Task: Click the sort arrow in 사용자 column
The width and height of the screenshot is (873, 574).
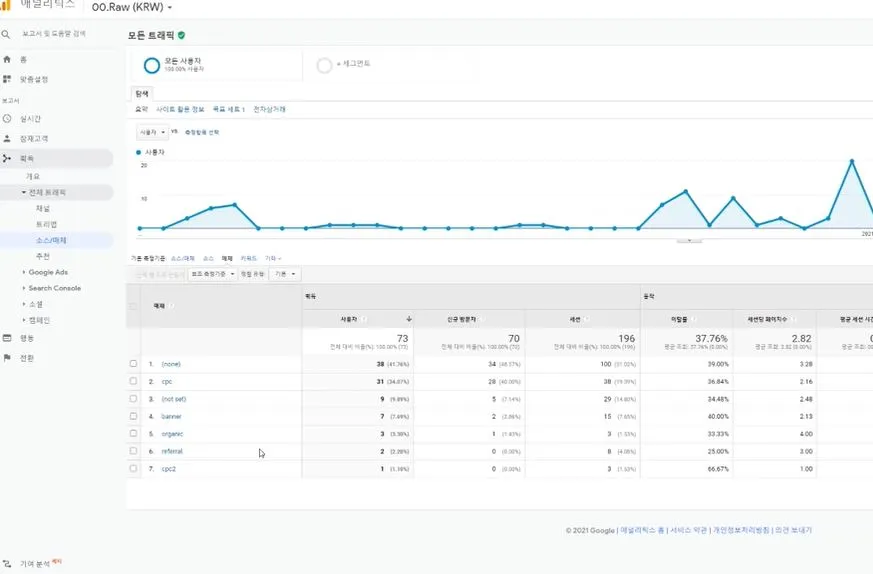Action: (409, 319)
